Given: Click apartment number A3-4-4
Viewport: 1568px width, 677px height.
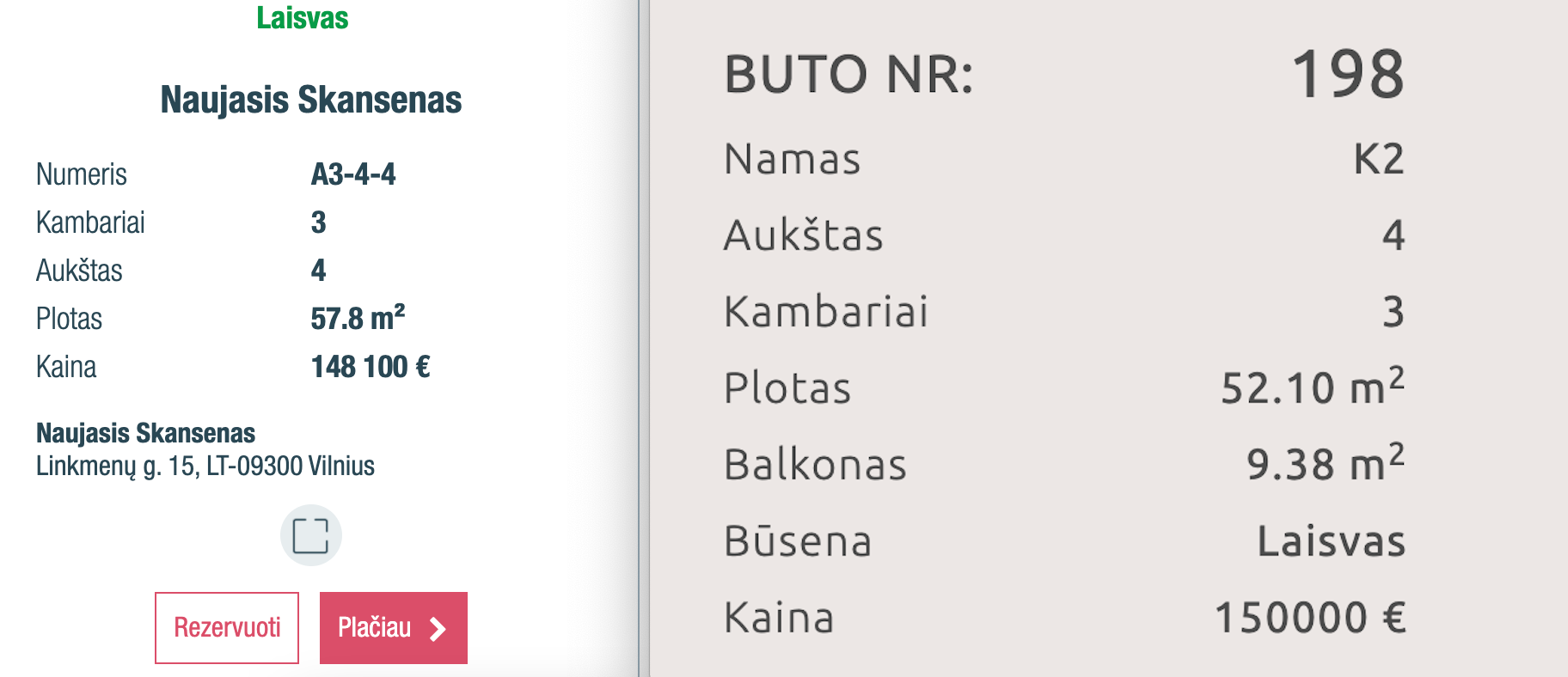Looking at the screenshot, I should 353,174.
